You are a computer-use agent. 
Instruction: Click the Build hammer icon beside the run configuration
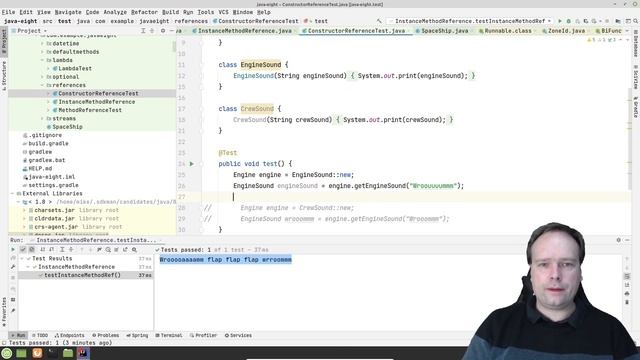point(379,21)
